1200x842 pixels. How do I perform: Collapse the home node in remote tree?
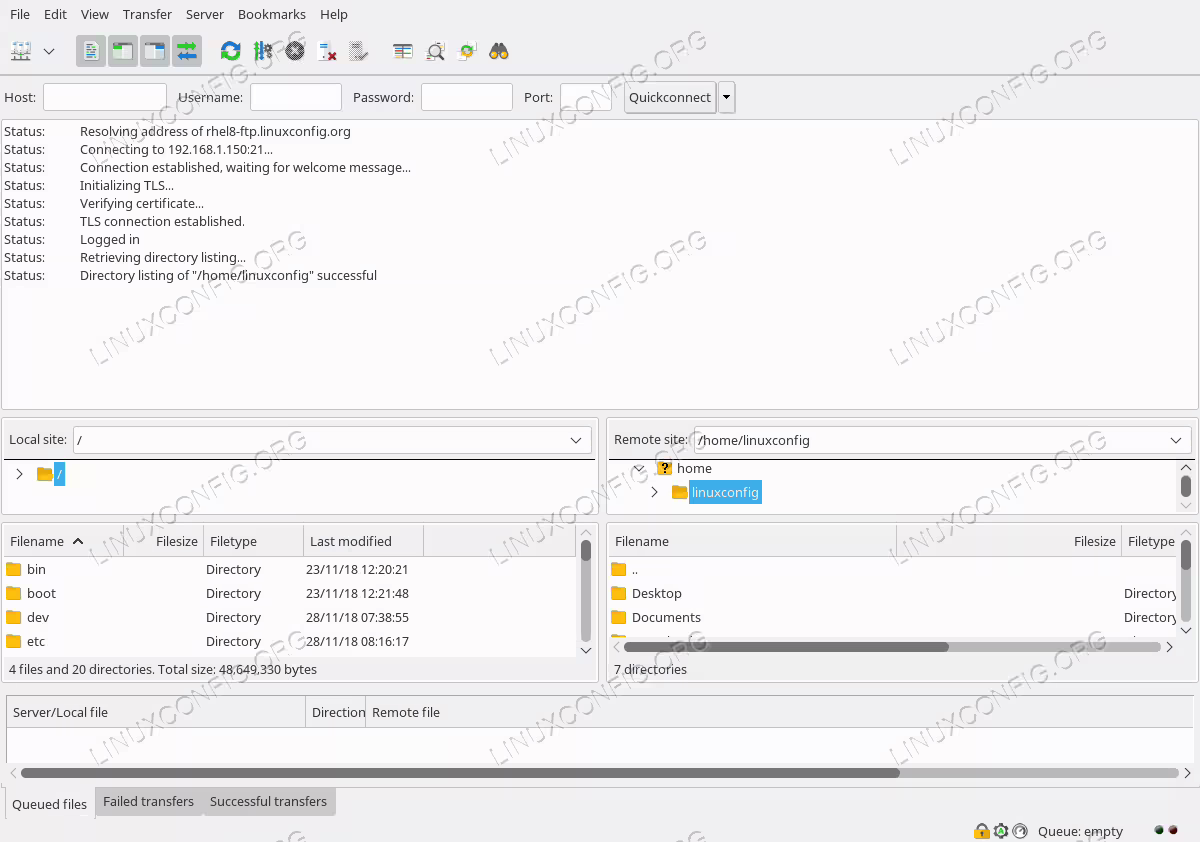639,468
